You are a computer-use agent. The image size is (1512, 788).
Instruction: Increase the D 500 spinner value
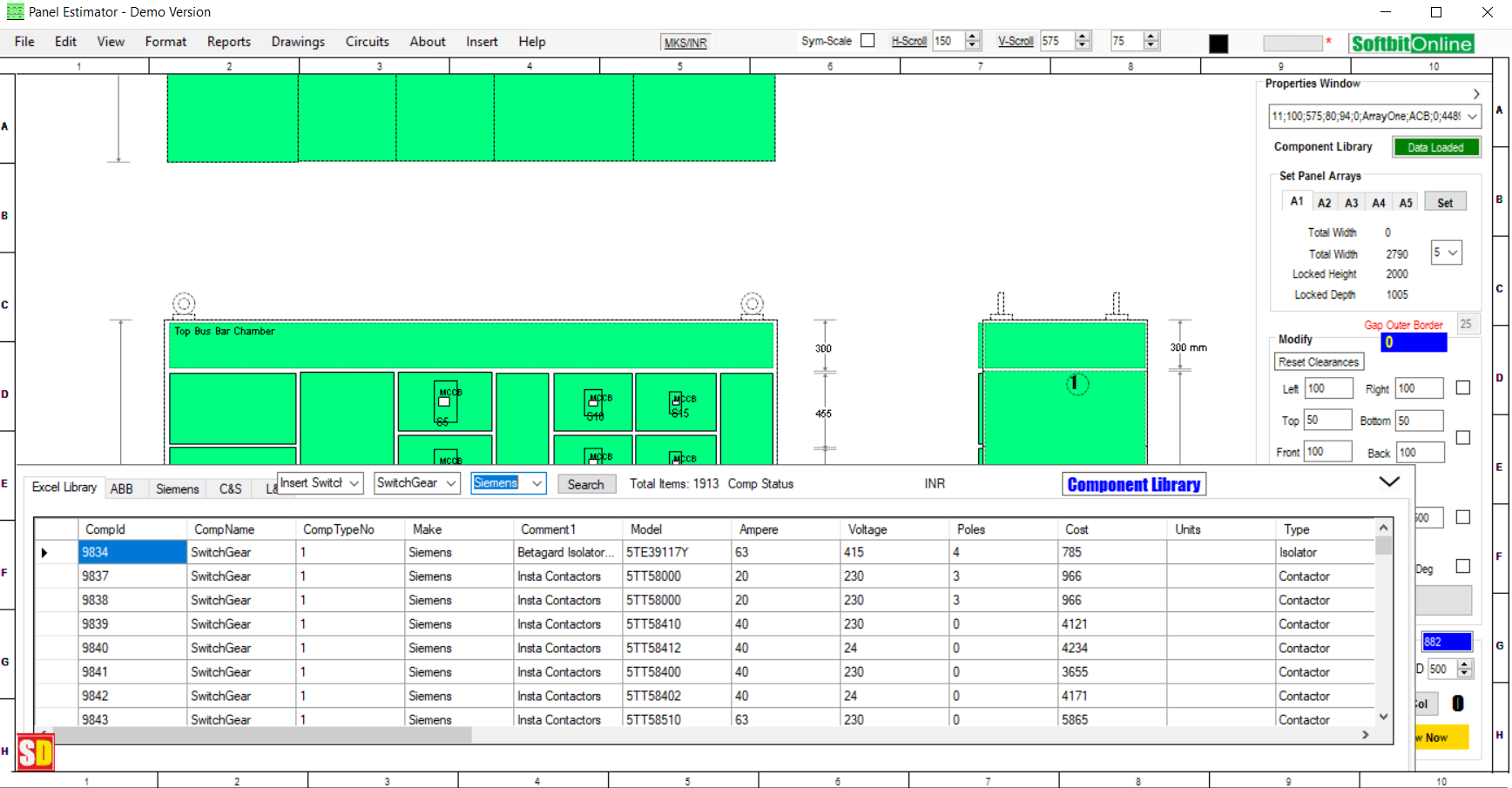(1465, 664)
